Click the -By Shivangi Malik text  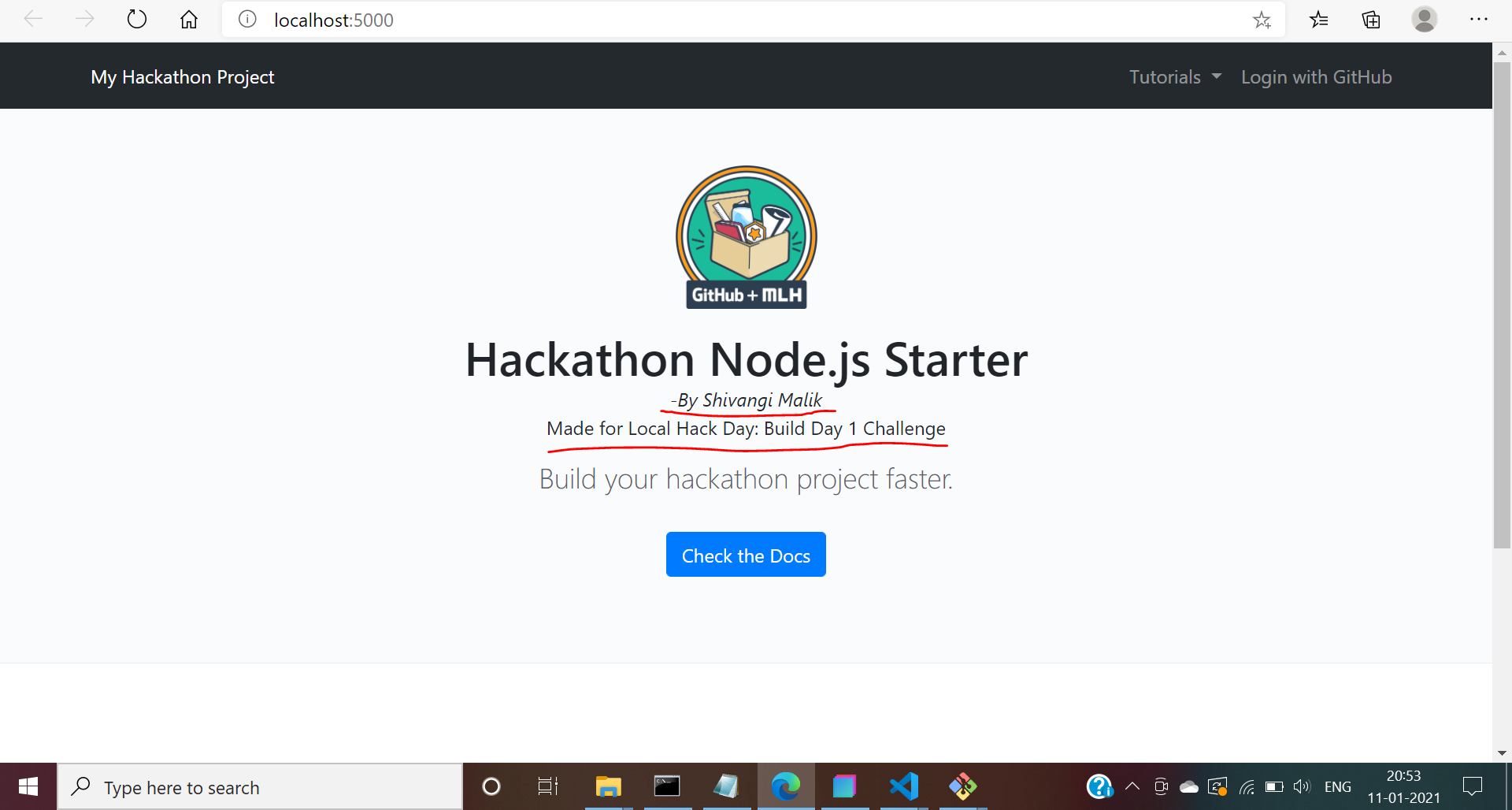[x=747, y=400]
